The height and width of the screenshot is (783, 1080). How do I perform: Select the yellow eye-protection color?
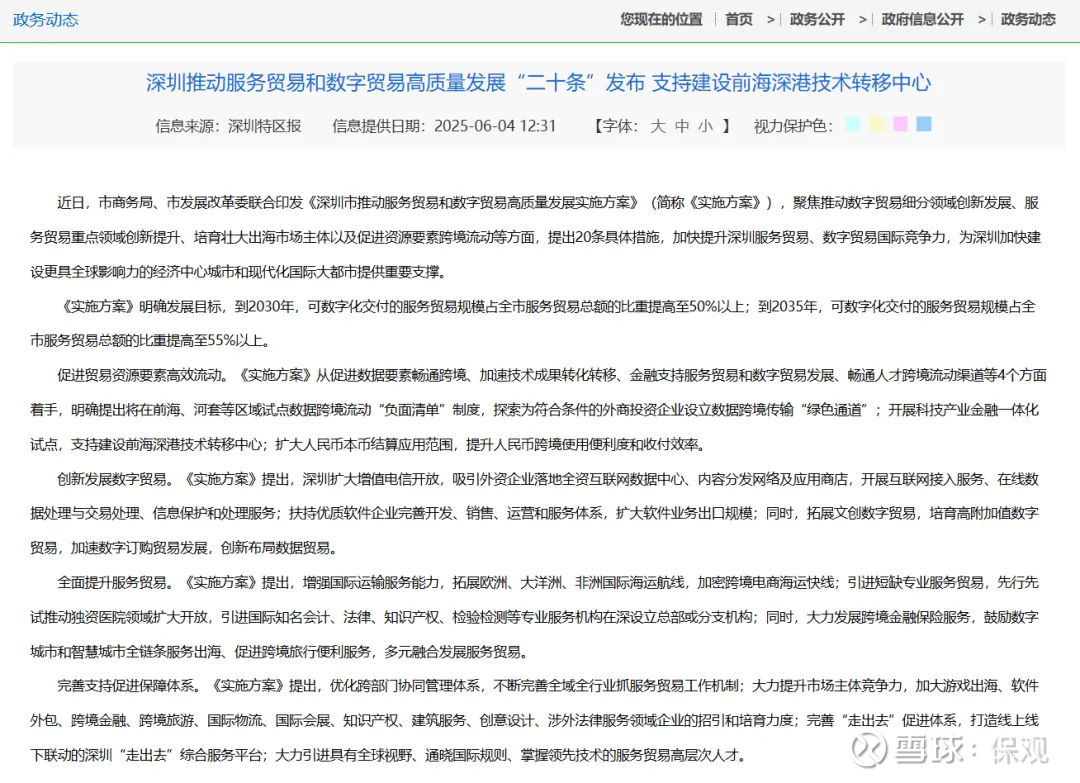[x=877, y=124]
